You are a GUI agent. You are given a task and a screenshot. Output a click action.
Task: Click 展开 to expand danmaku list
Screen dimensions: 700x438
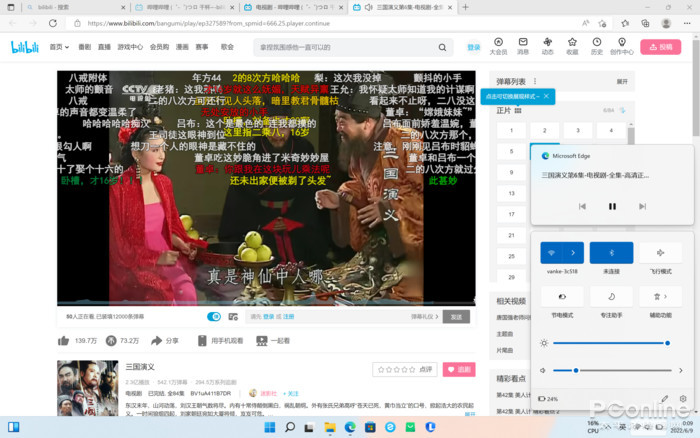[622, 82]
